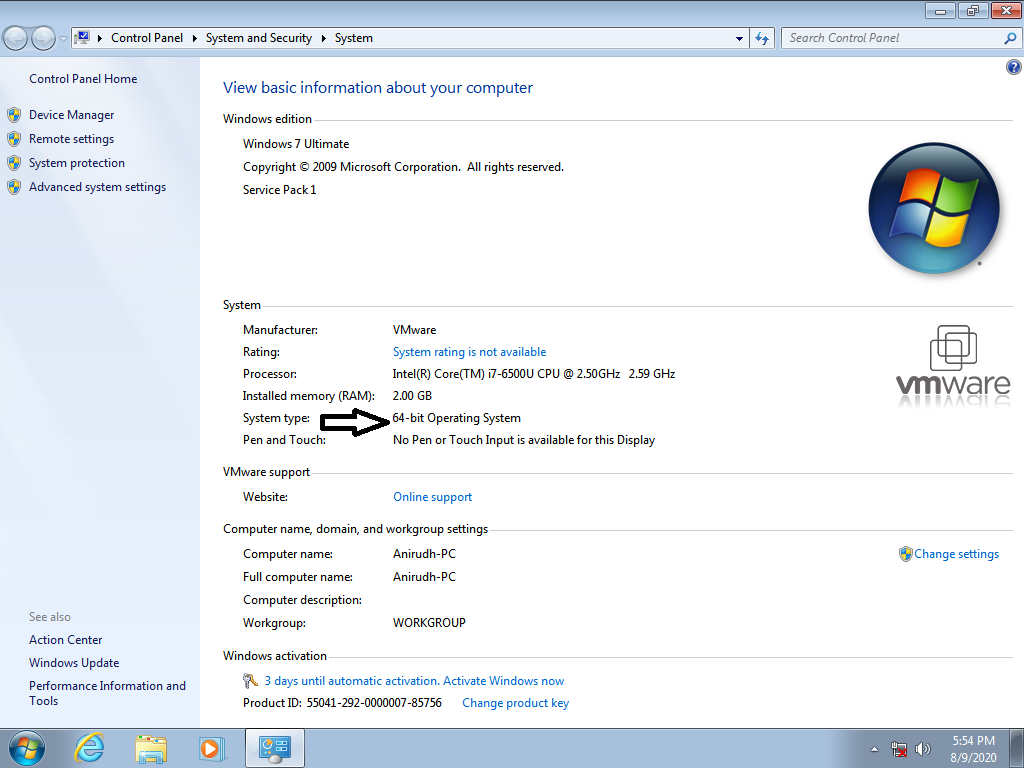This screenshot has width=1024, height=768.
Task: Expand the arrow after Control Panel breadcrumb
Action: (195, 38)
